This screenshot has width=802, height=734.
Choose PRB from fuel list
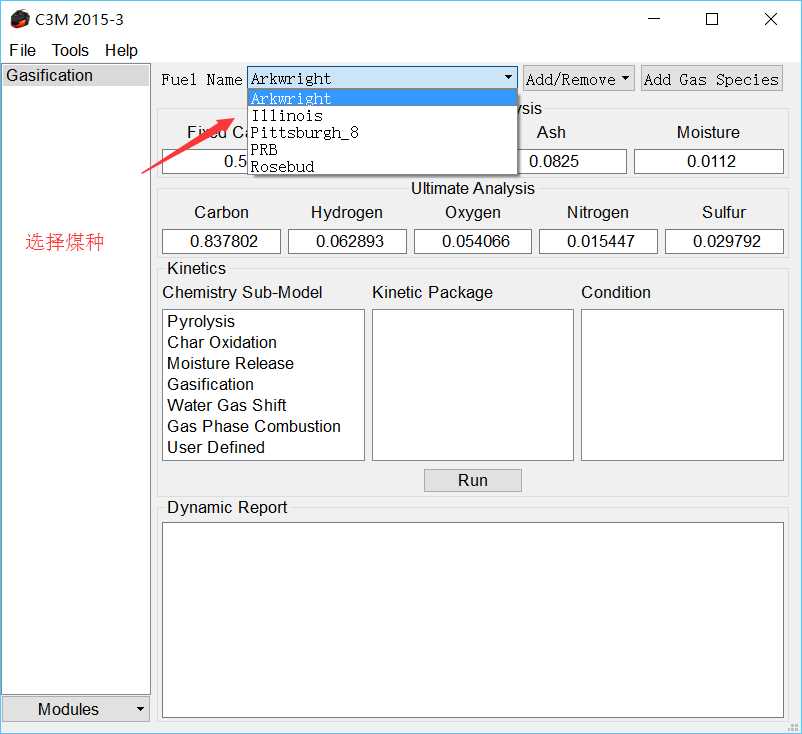point(382,149)
